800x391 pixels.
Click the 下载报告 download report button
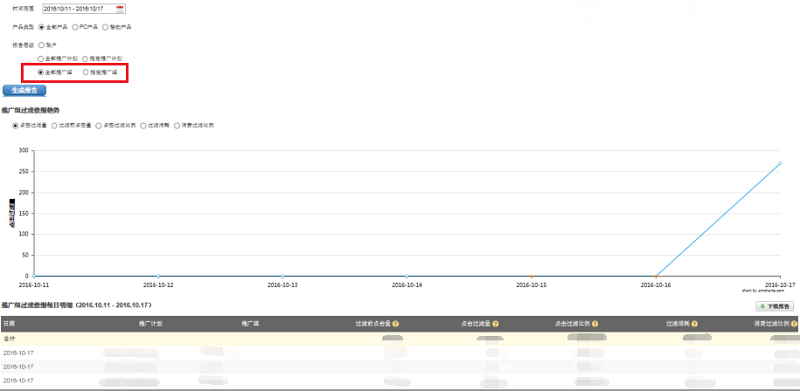774,306
